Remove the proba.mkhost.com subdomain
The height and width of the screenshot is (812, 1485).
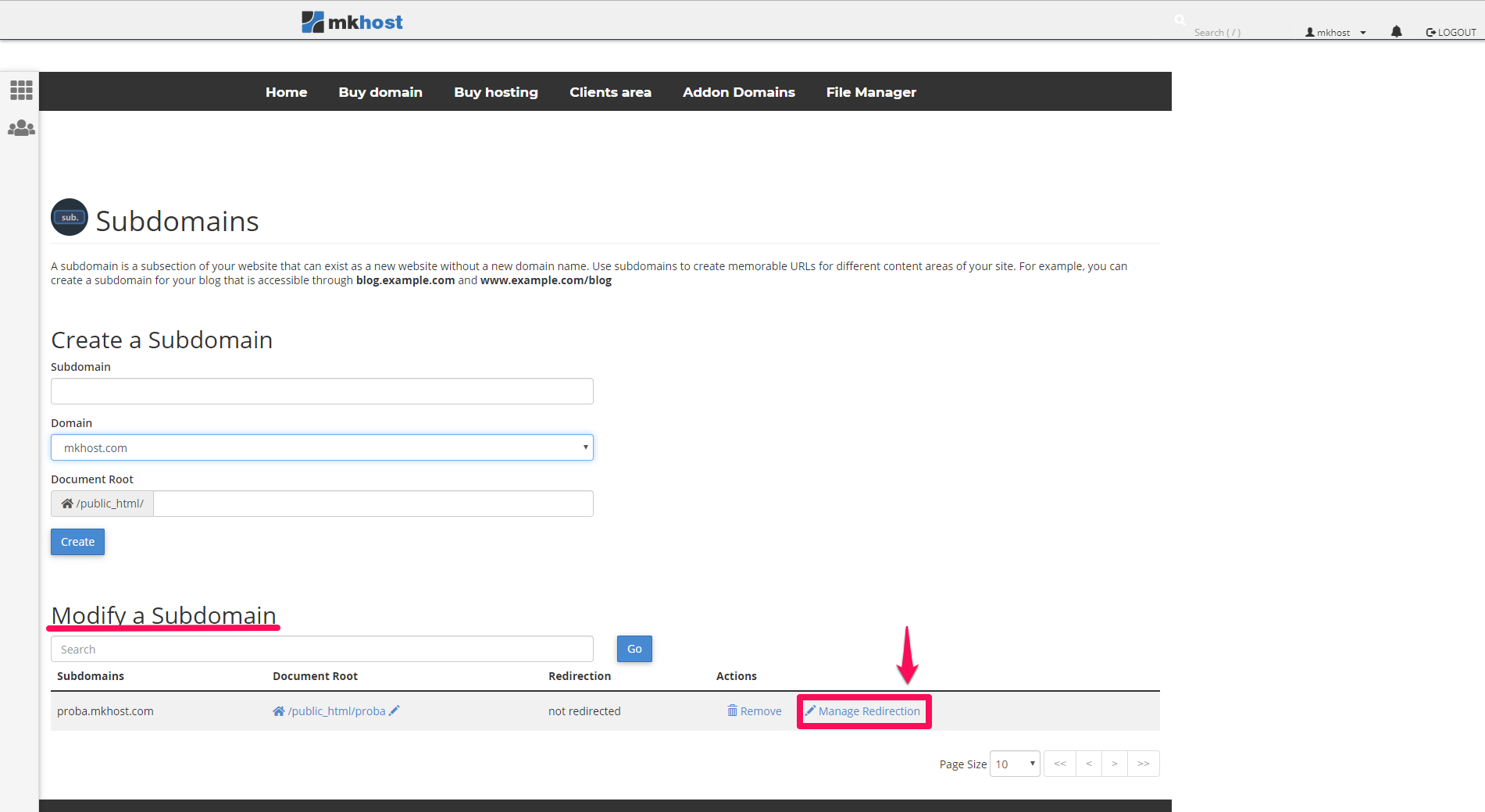coord(755,711)
